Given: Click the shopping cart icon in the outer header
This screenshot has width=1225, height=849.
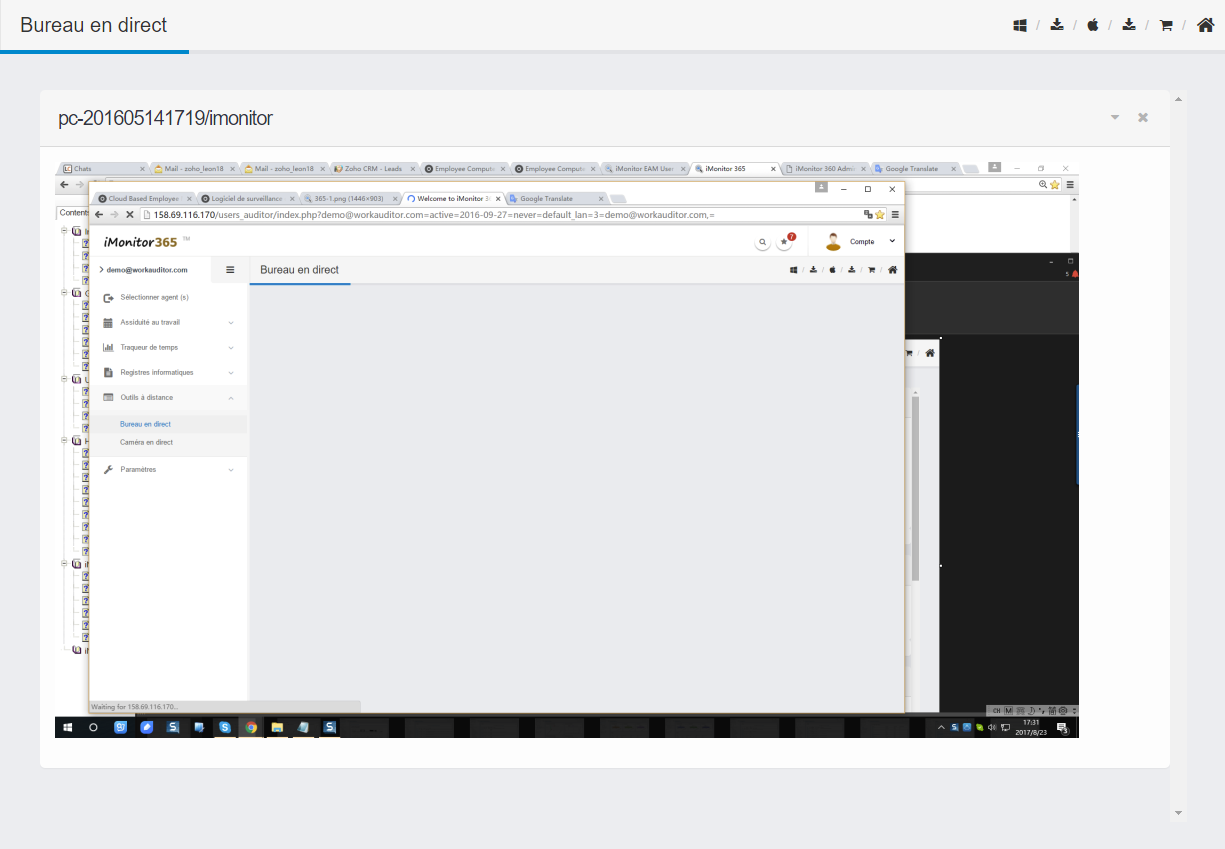Looking at the screenshot, I should [x=1166, y=25].
